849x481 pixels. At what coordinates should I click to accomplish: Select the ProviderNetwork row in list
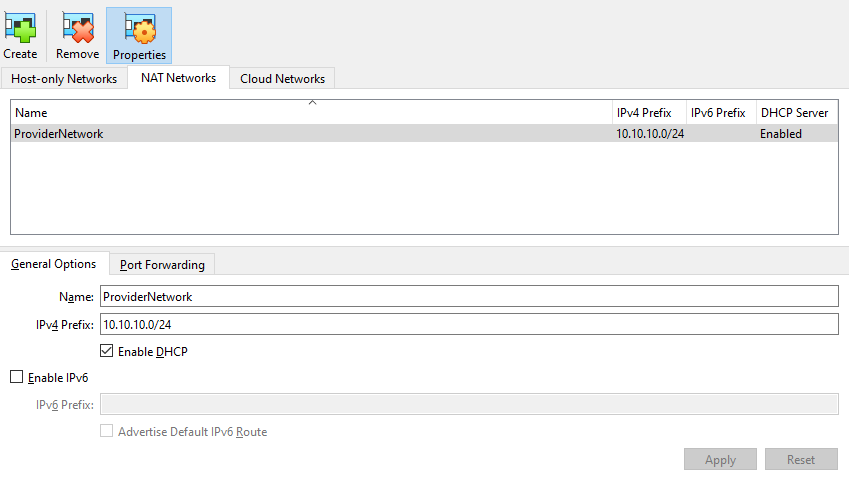coord(300,133)
